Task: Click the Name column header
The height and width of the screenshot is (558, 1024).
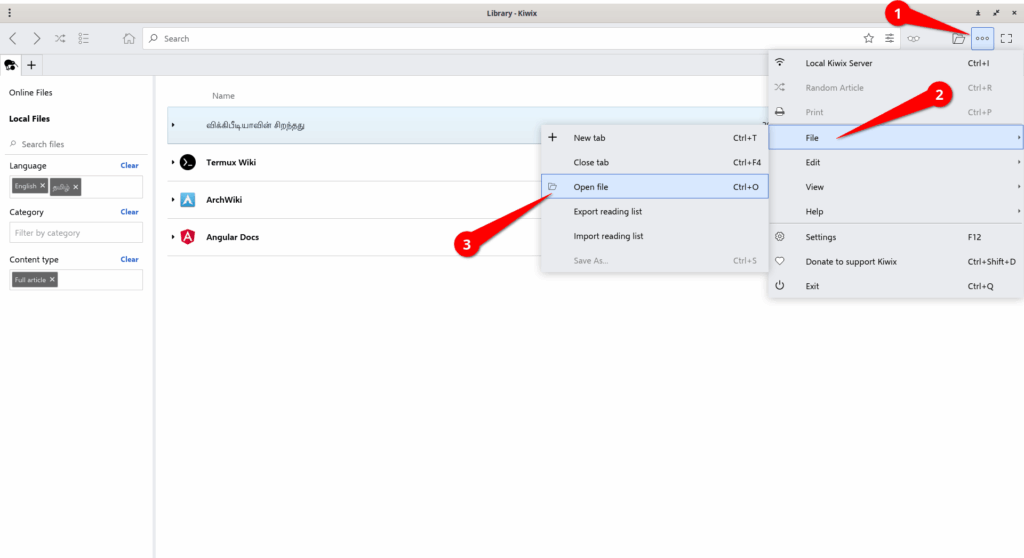Action: pos(223,95)
